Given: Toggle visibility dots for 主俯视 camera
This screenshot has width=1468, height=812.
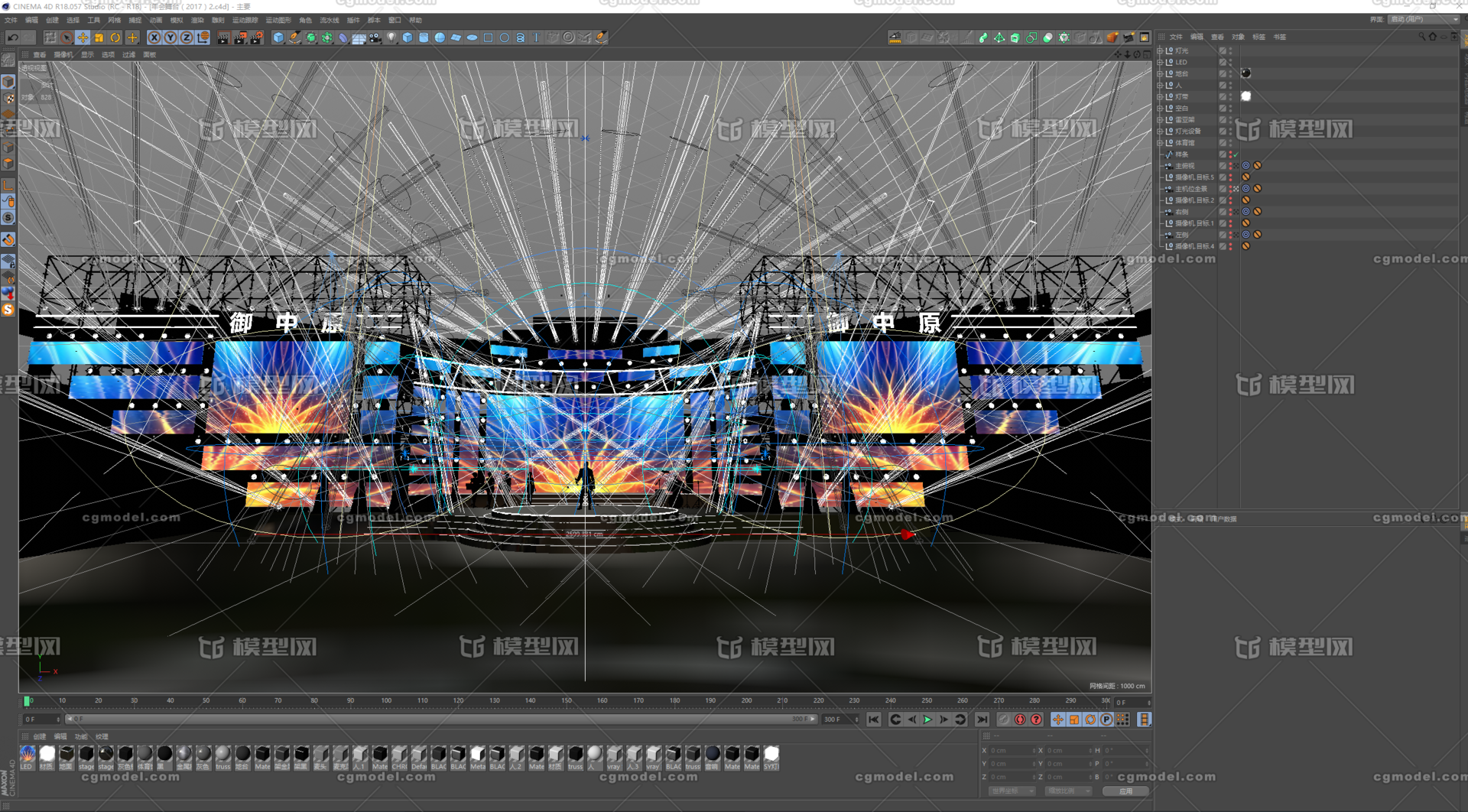Looking at the screenshot, I should (1230, 166).
